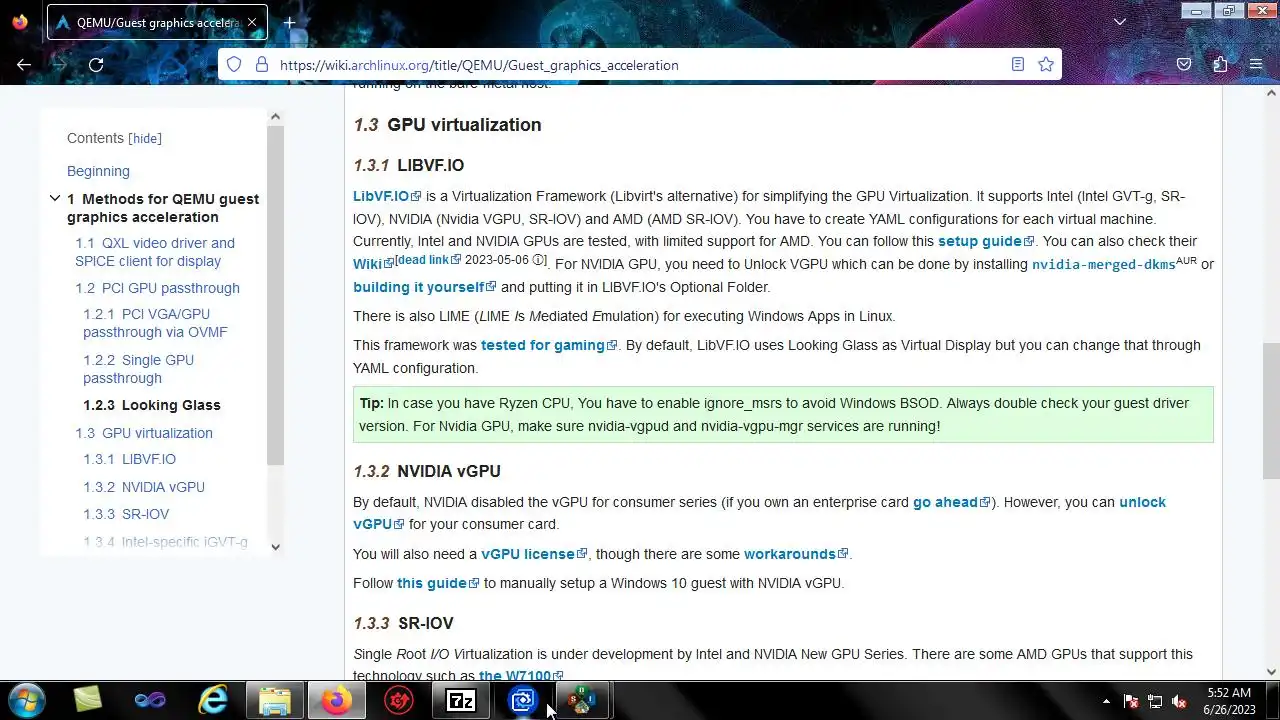
Task: Click the contents panel scrollbar thumb
Action: pyautogui.click(x=275, y=295)
